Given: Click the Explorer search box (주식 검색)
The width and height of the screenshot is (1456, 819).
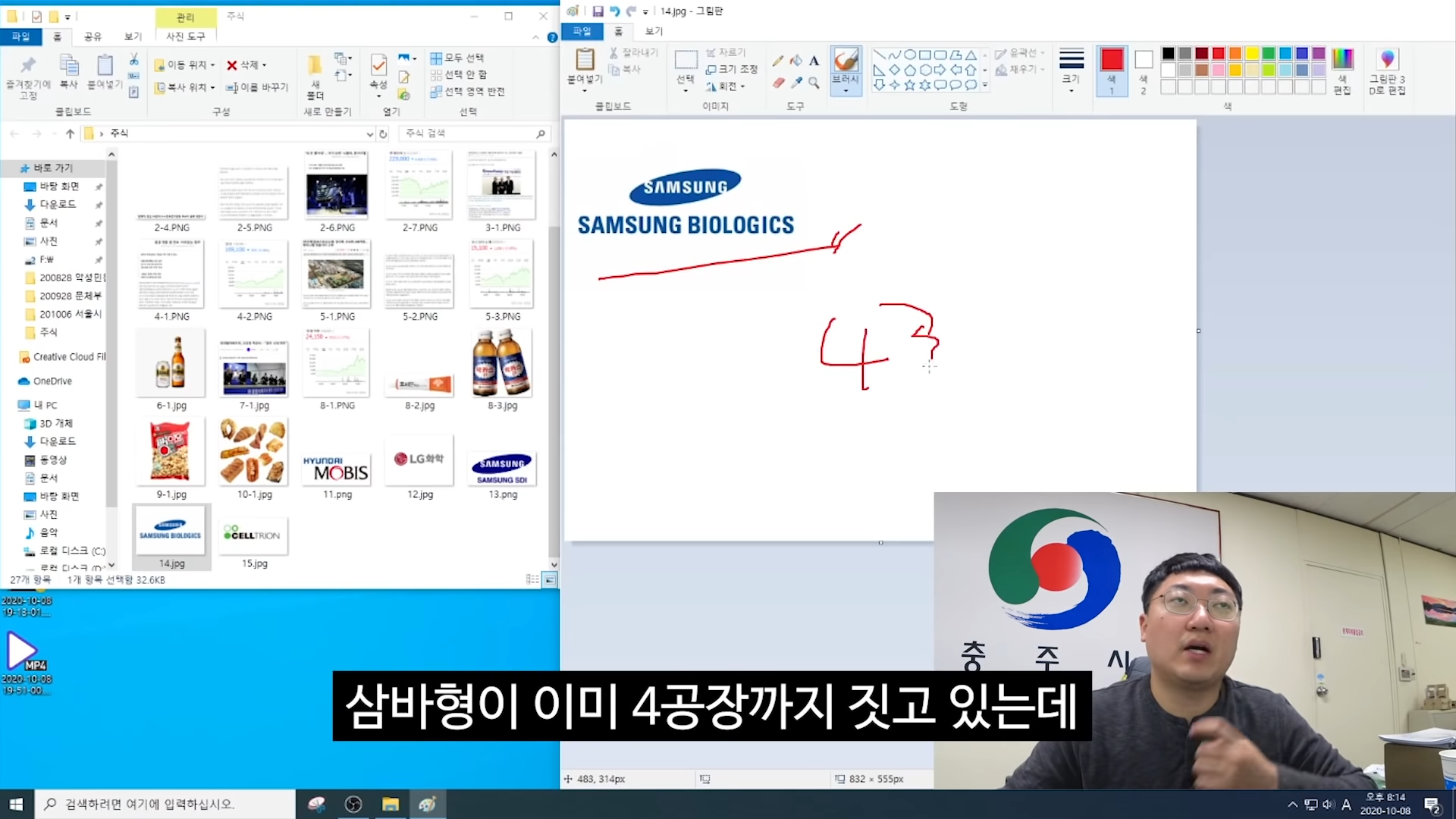Looking at the screenshot, I should point(474,133).
